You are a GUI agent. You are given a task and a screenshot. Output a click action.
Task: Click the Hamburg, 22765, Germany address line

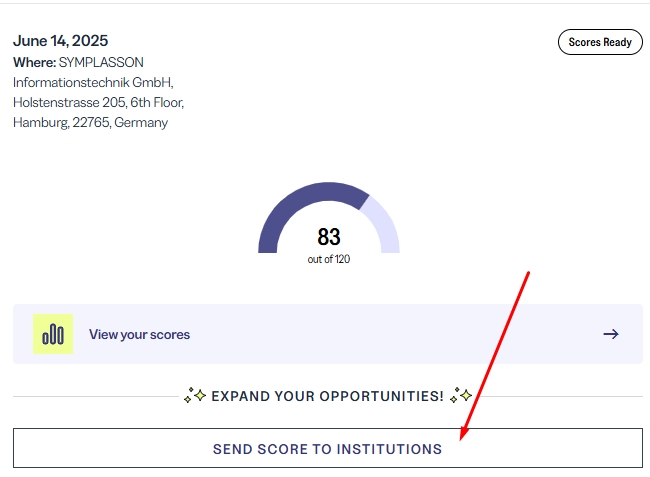[x=90, y=123]
